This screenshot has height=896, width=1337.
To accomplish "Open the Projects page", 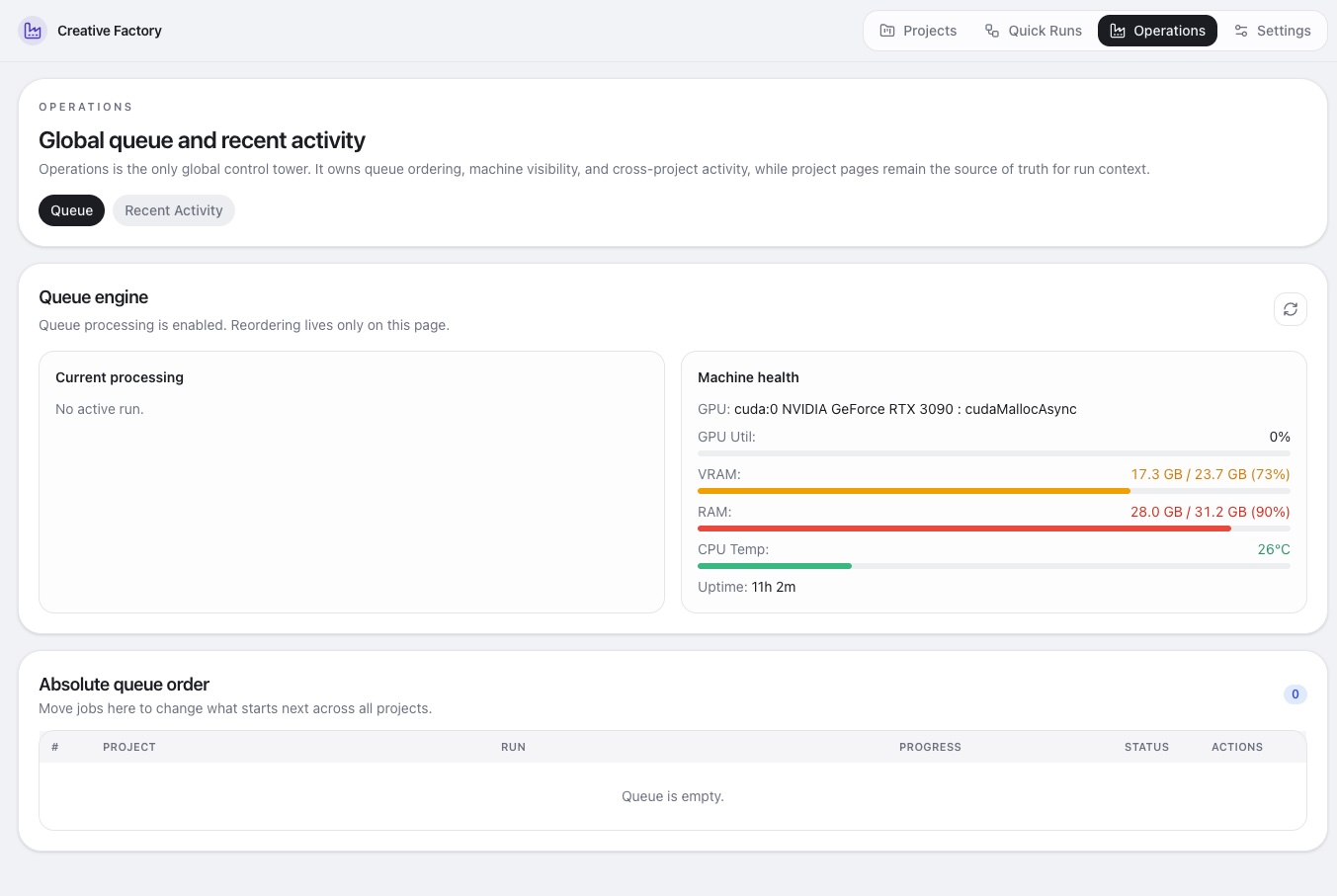I will pyautogui.click(x=917, y=31).
